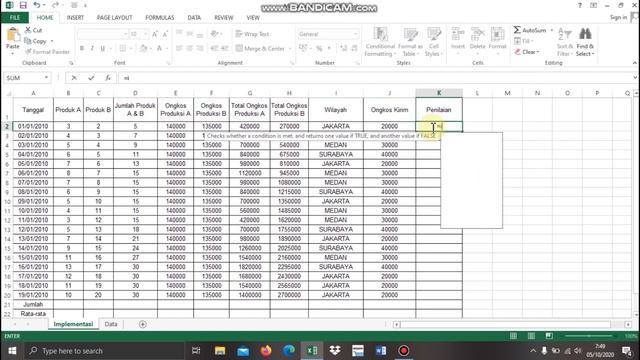640x360 pixels.
Task: Select all cells with corner triangle
Action: [x=8, y=93]
